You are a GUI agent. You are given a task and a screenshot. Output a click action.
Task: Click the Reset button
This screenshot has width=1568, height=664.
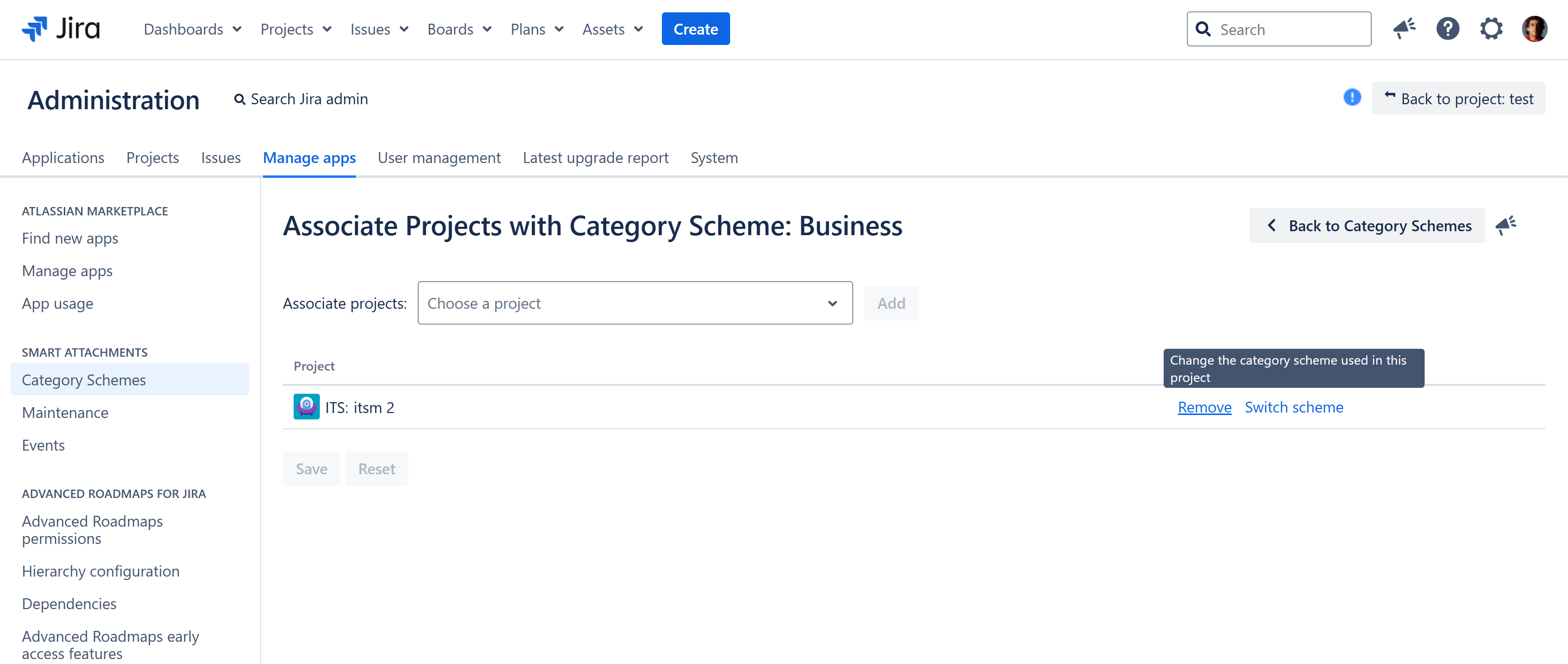pos(377,469)
